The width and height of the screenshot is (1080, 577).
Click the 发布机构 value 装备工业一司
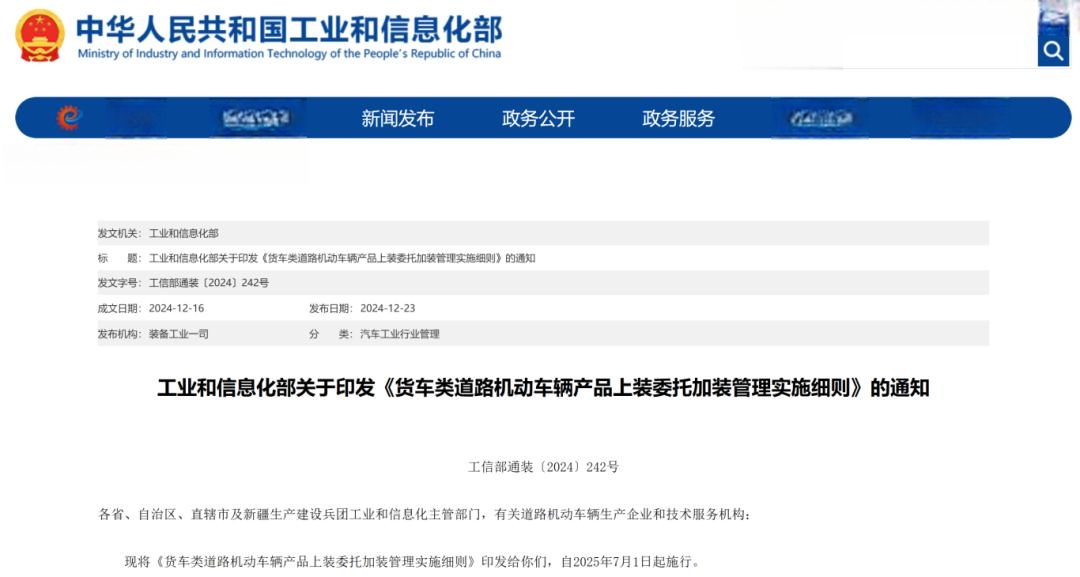[x=178, y=334]
